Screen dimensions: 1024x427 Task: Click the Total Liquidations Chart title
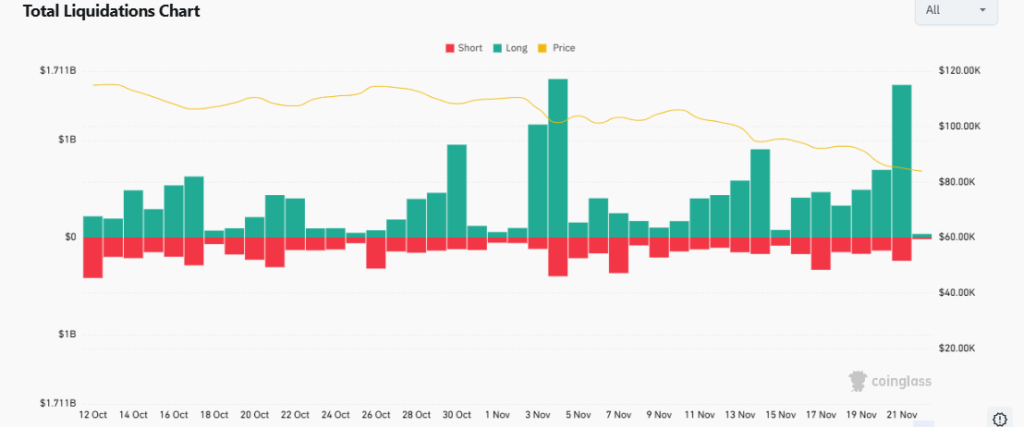pyautogui.click(x=104, y=12)
